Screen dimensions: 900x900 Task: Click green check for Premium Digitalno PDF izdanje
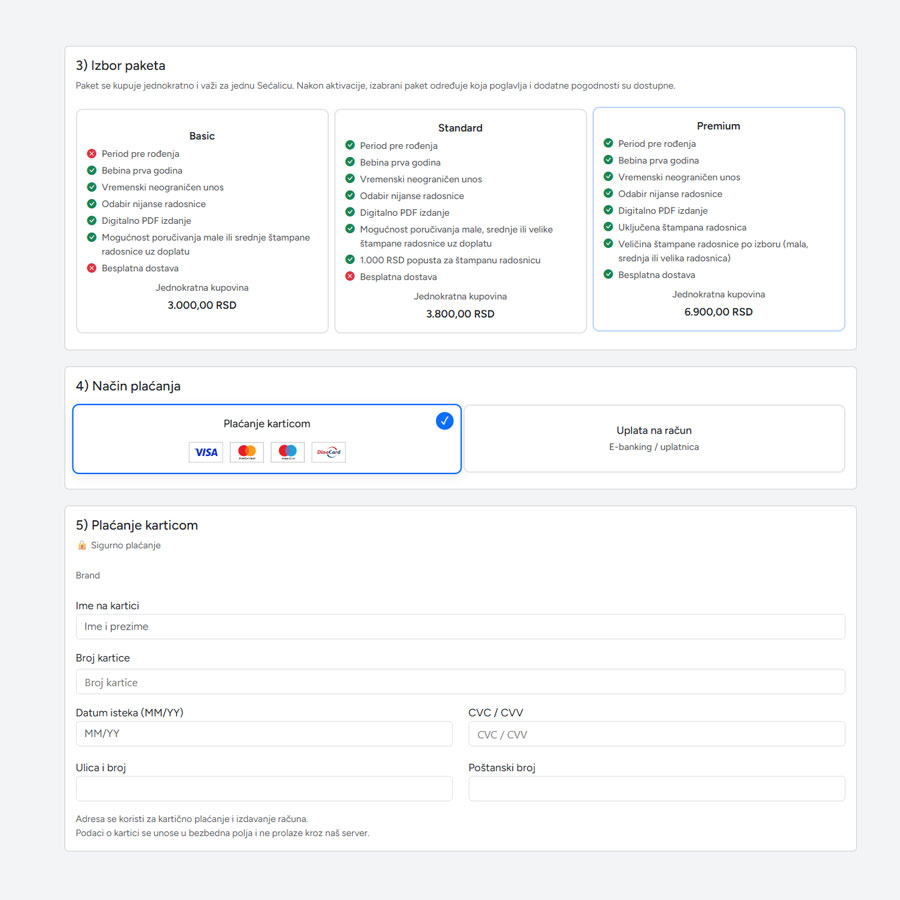[608, 210]
